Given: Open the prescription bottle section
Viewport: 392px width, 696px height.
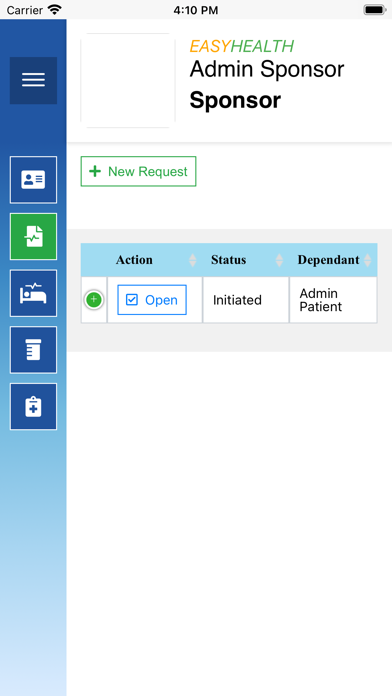Looking at the screenshot, I should point(33,350).
